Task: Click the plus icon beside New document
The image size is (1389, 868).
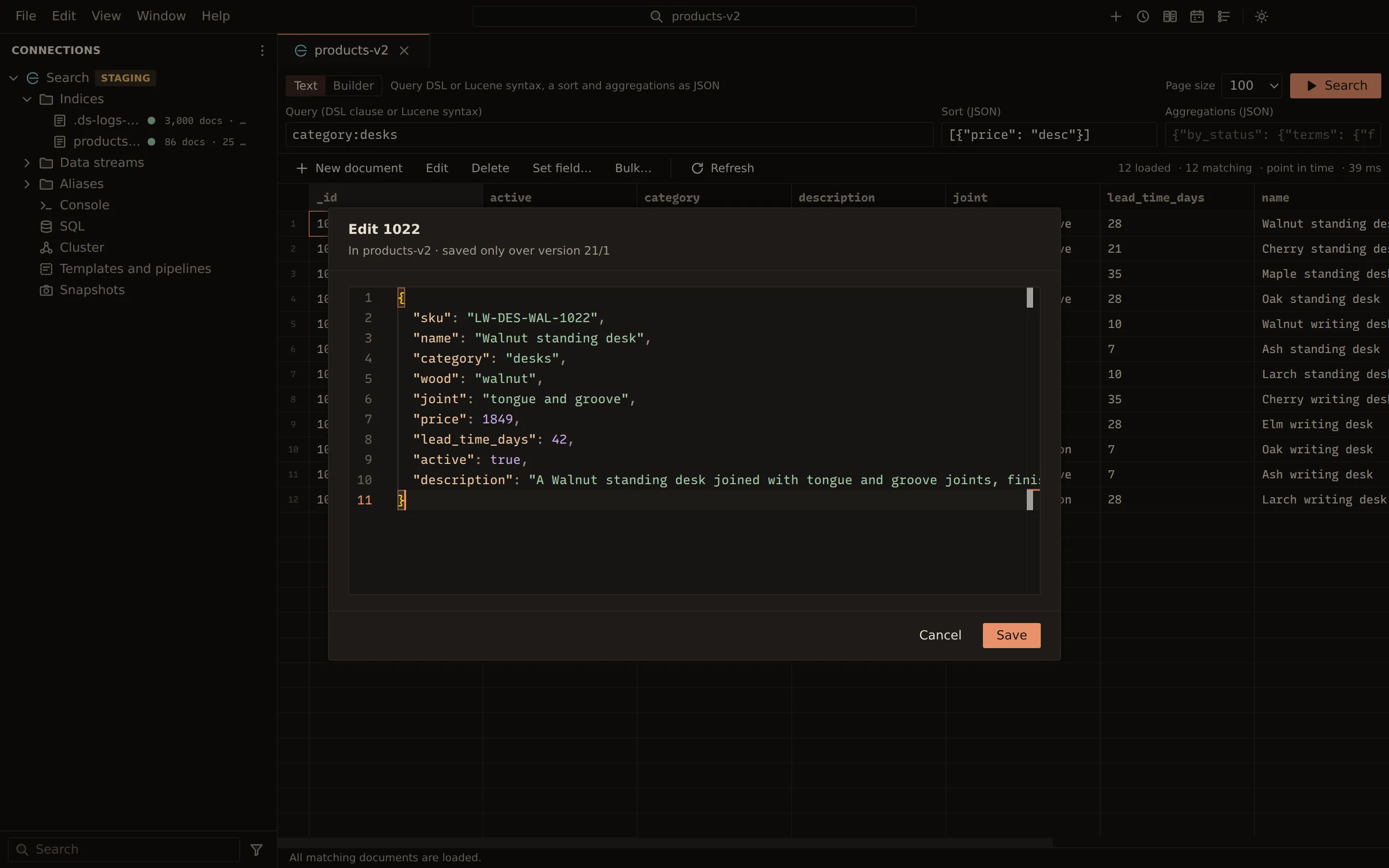Action: click(x=301, y=169)
